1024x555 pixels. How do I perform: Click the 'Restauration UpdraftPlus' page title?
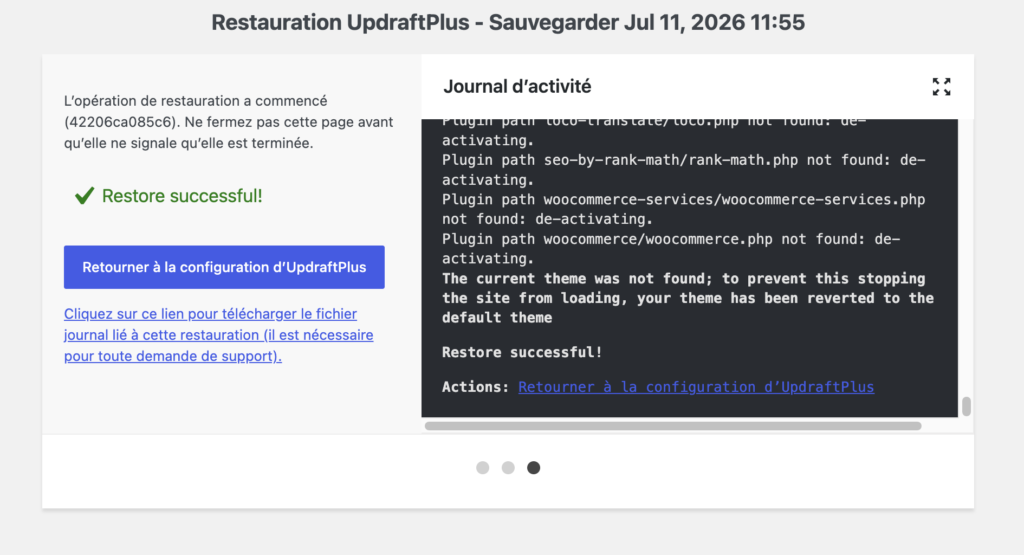click(508, 22)
